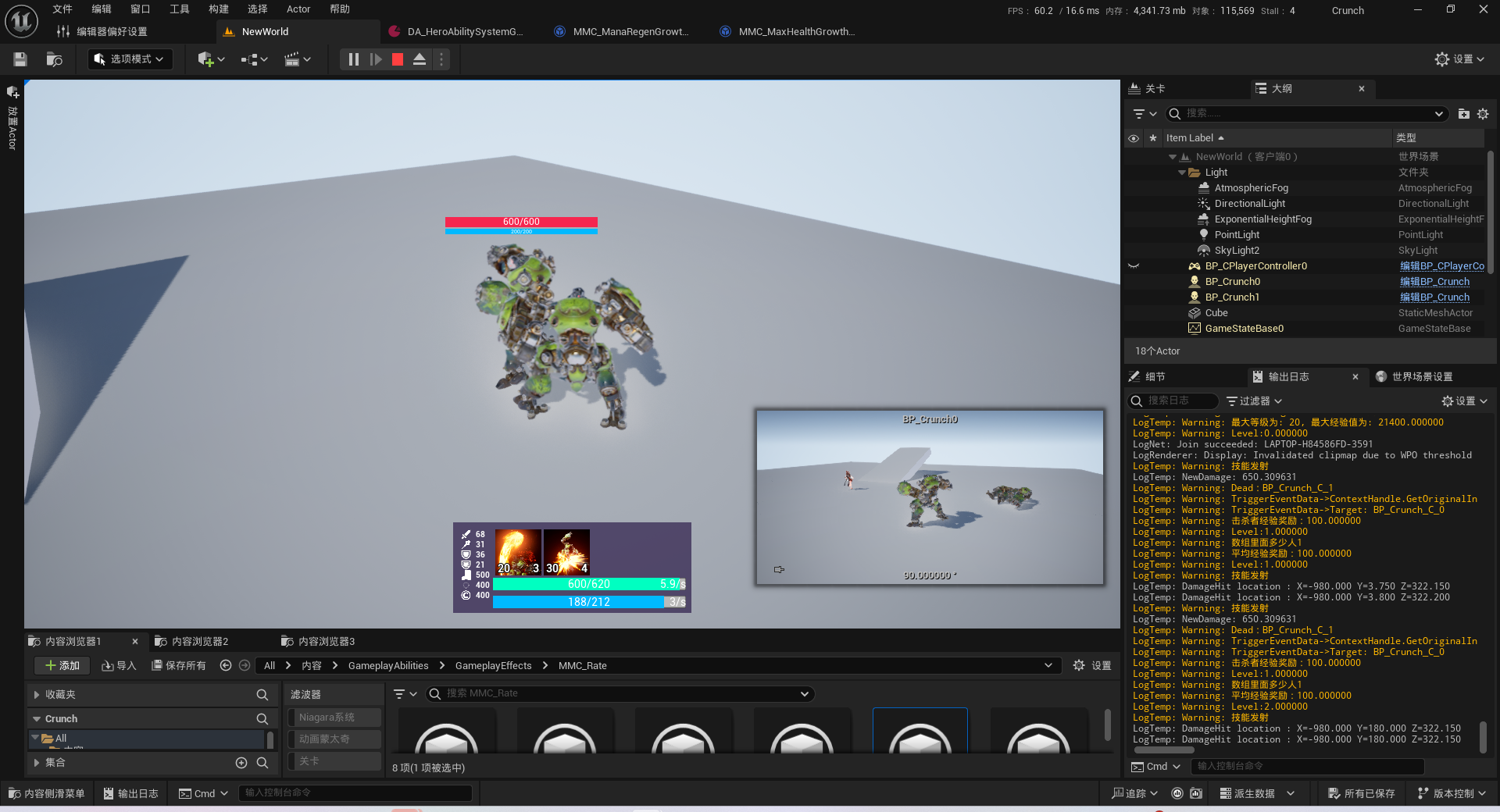Open the output log 设置 dropdown
Image resolution: width=1500 pixels, height=812 pixels.
click(1464, 401)
